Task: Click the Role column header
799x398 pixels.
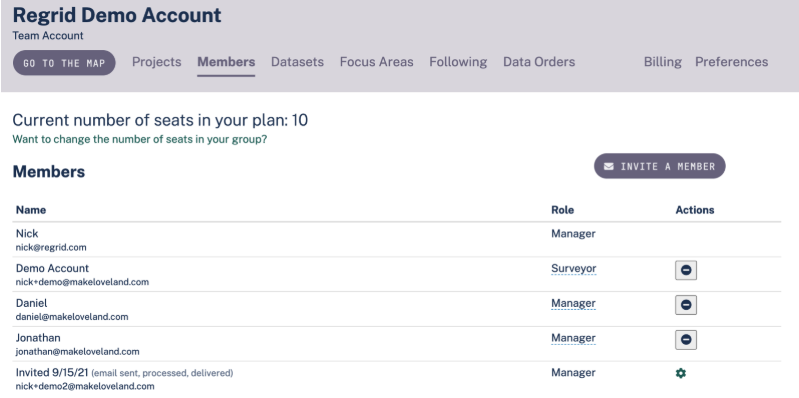Action: coord(562,210)
